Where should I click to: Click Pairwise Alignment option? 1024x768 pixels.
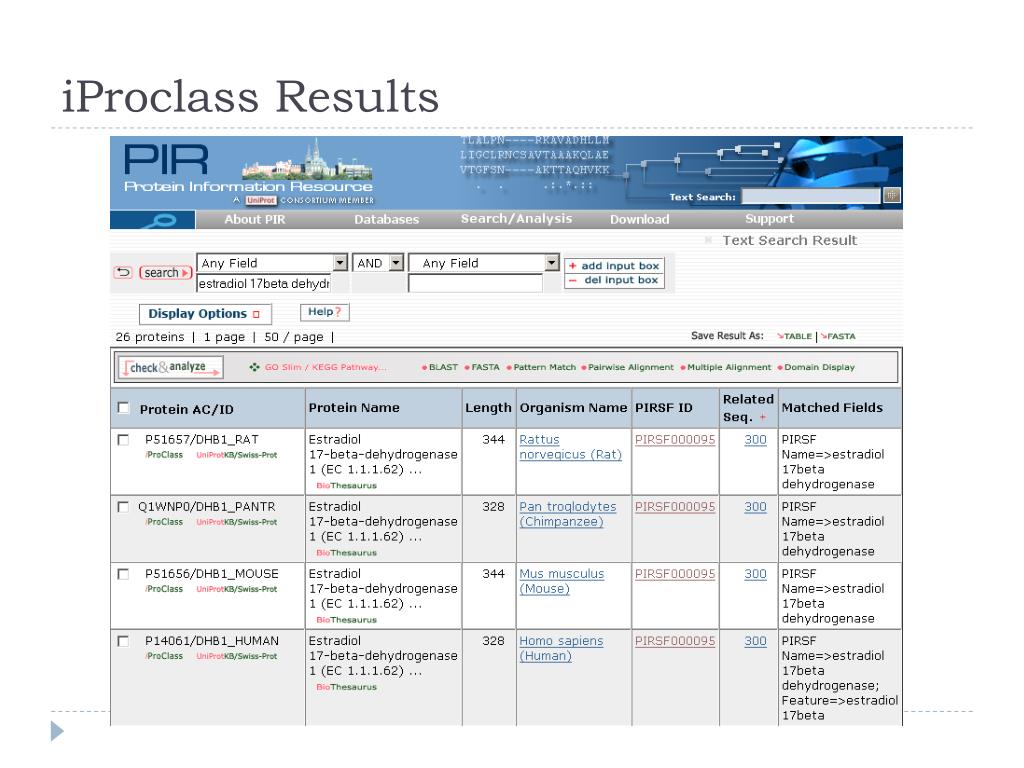pyautogui.click(x=628, y=367)
